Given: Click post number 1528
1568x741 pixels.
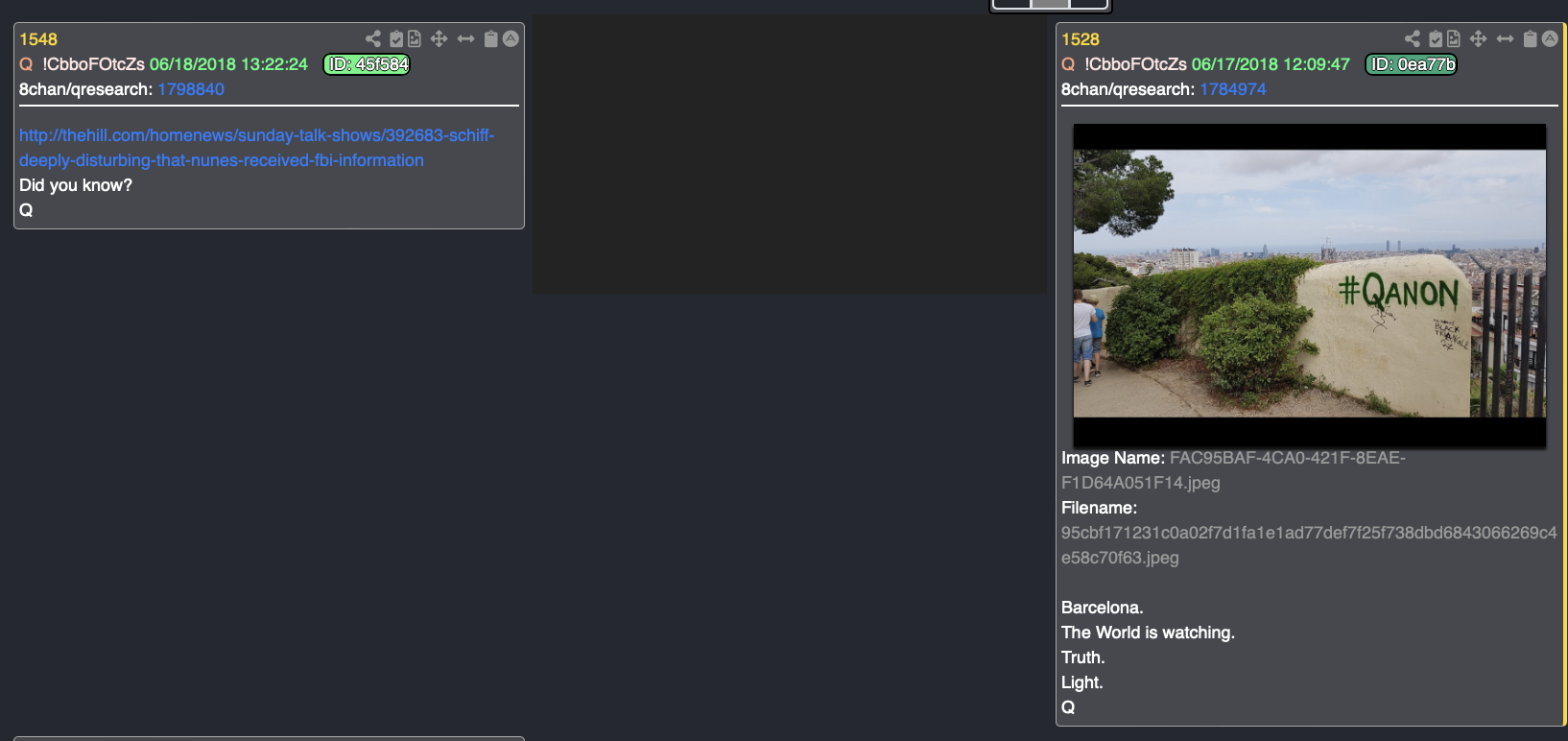Looking at the screenshot, I should pos(1081,39).
